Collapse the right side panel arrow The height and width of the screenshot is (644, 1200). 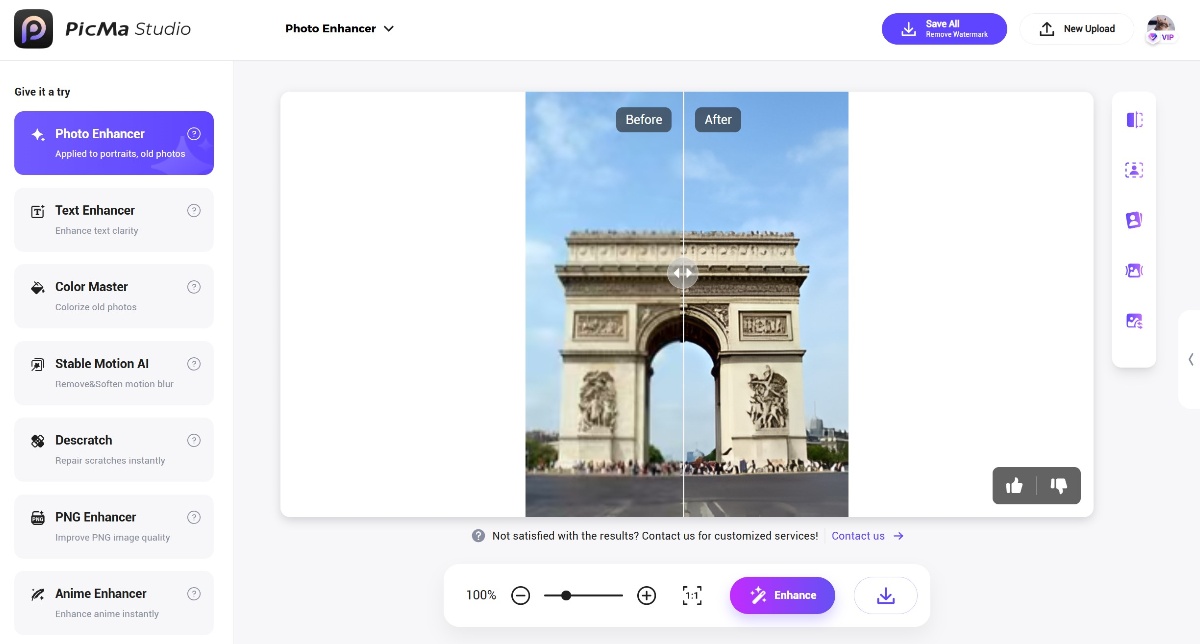click(x=1190, y=359)
